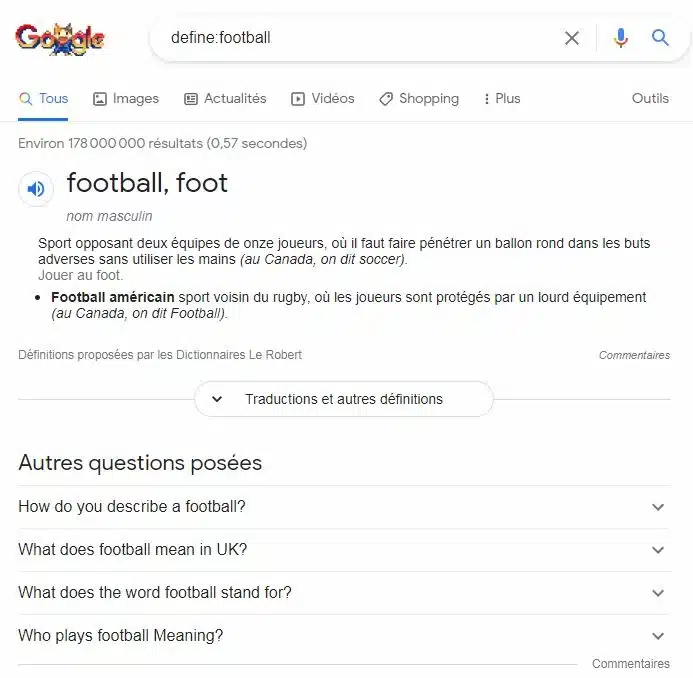Click Commentaires link beside dictionary source
Image resolution: width=693 pixels, height=678 pixels.
pyautogui.click(x=634, y=355)
